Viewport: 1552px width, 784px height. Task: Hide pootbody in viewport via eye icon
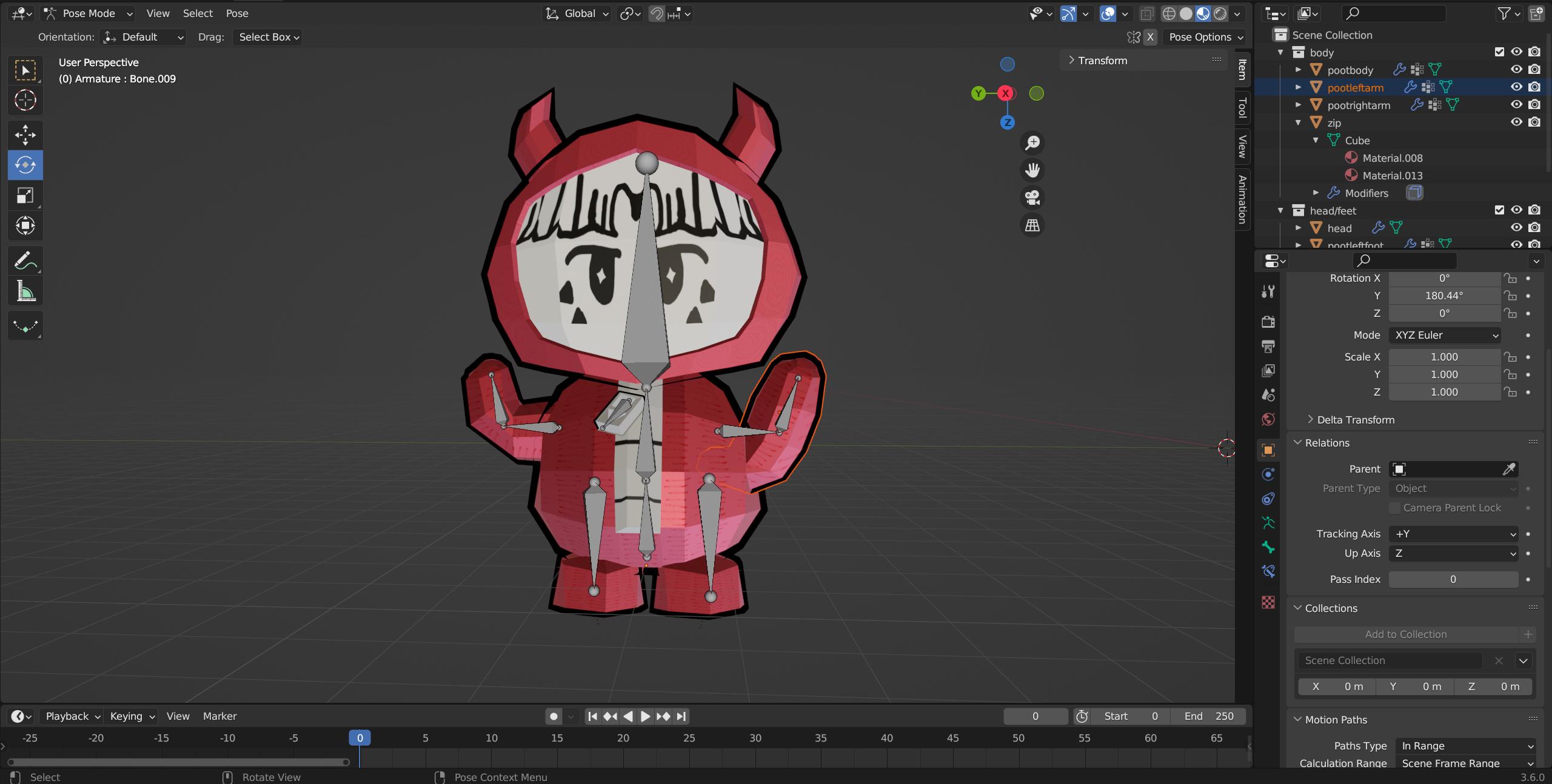click(1516, 70)
